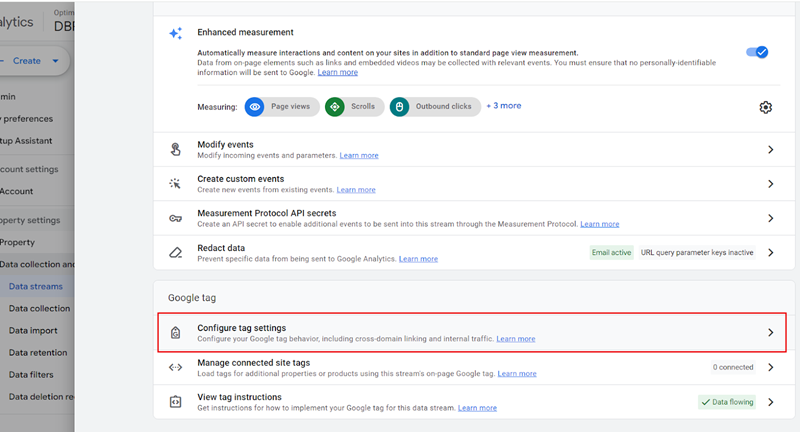Click the Page views chip

click(282, 107)
